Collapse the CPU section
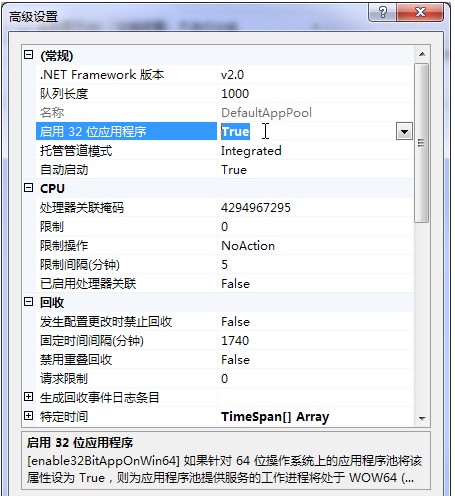This screenshot has height=496, width=455. coord(29,188)
